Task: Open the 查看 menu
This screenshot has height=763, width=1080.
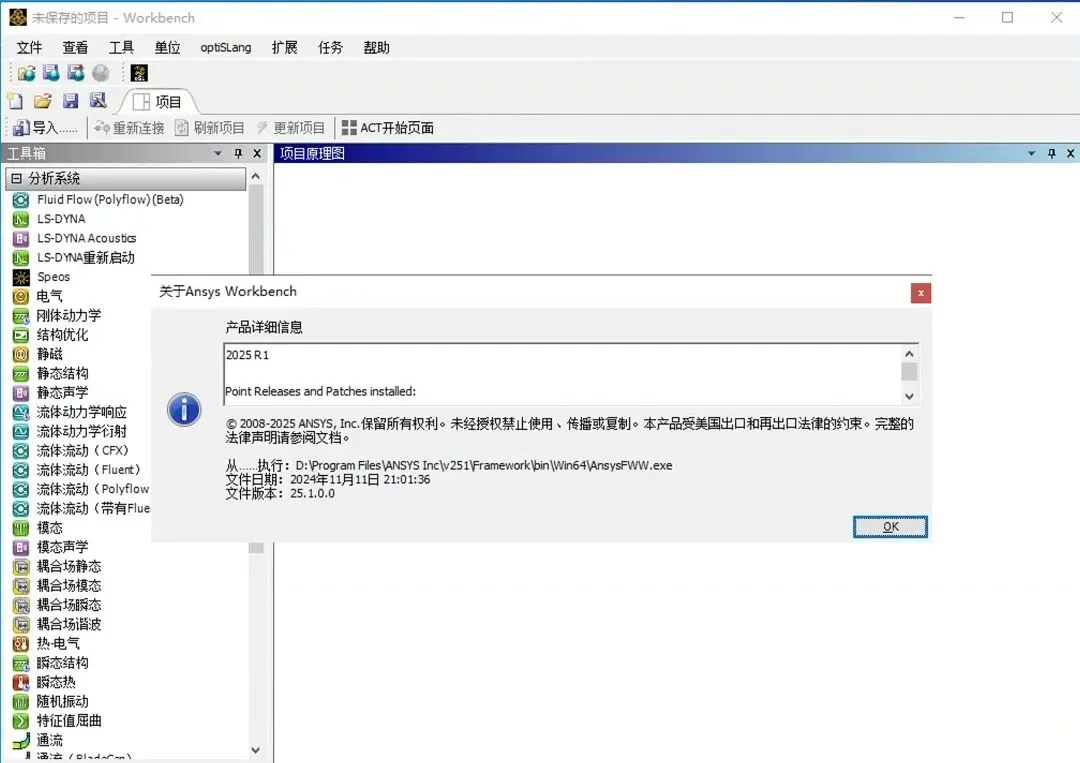Action: pos(75,48)
